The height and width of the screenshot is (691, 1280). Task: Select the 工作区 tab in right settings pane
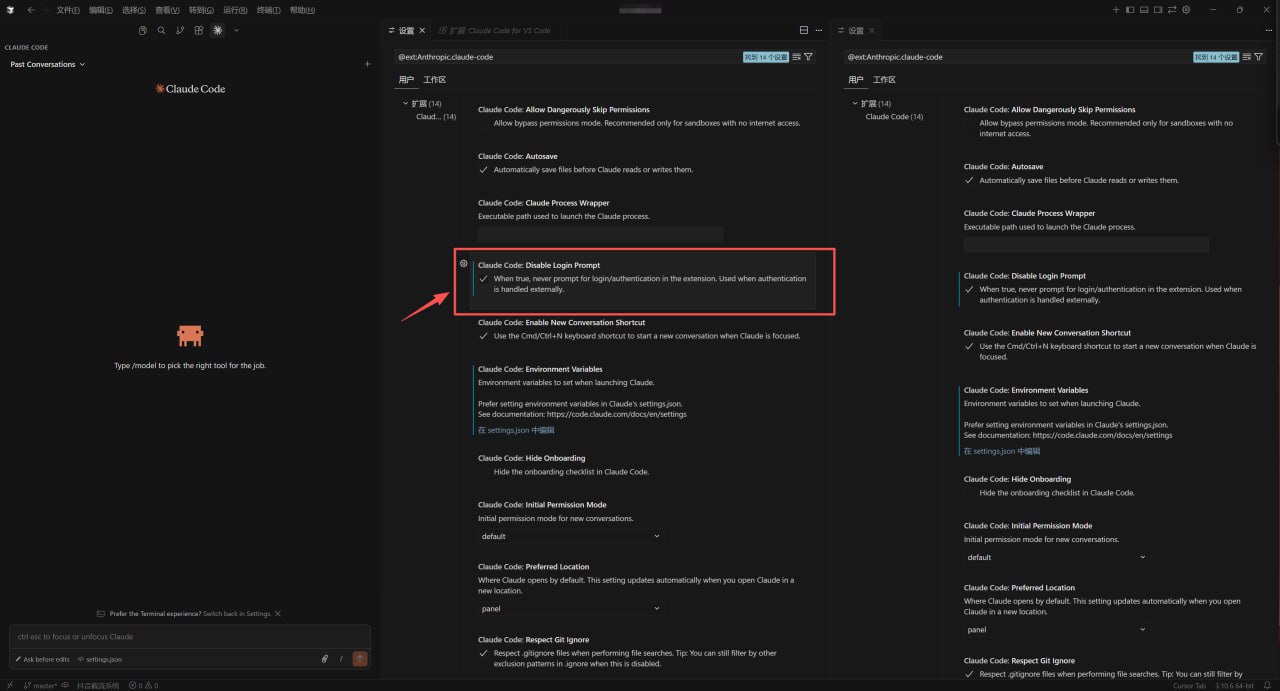tap(884, 79)
